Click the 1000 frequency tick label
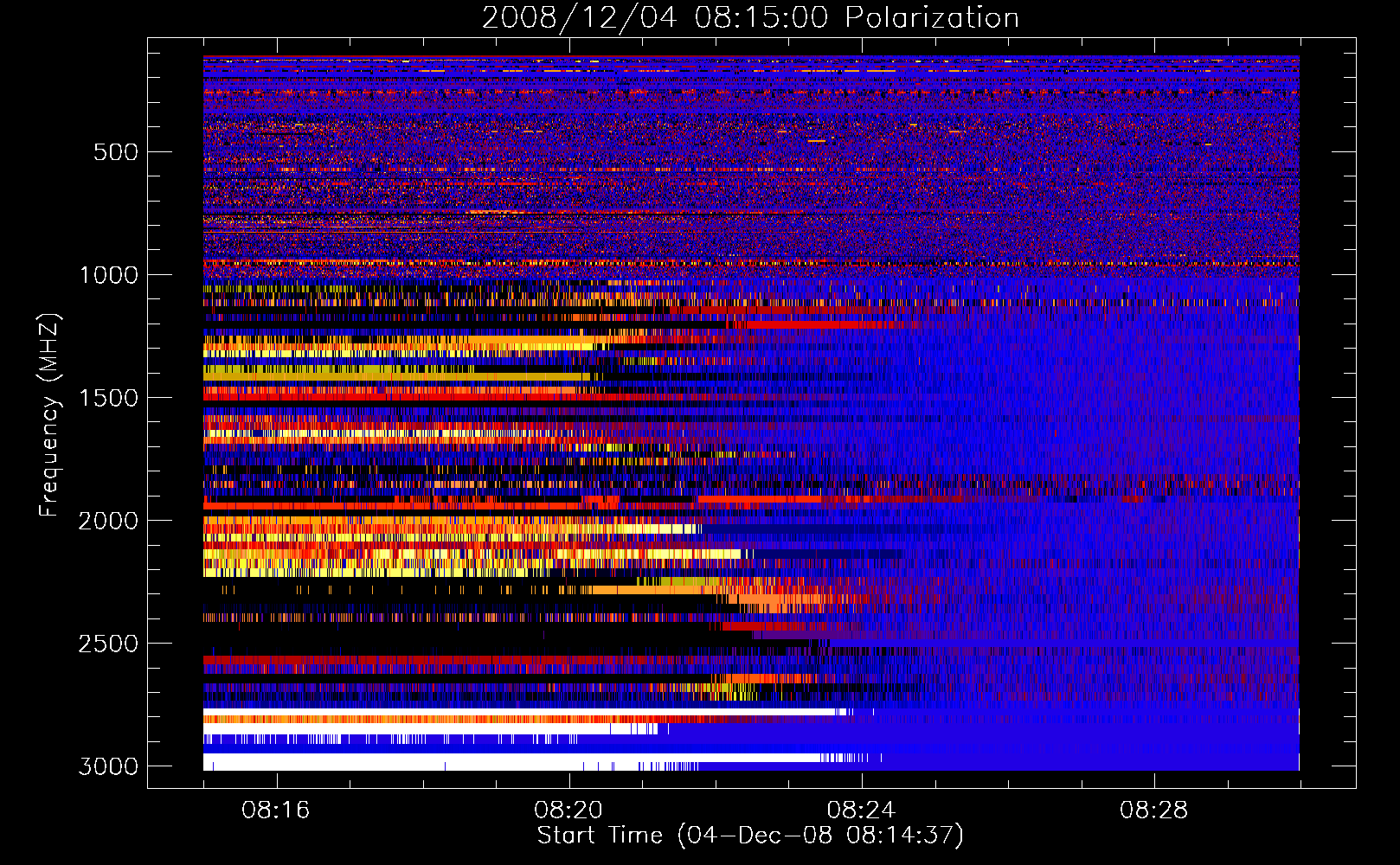Viewport: 1400px width, 865px height. 108,275
